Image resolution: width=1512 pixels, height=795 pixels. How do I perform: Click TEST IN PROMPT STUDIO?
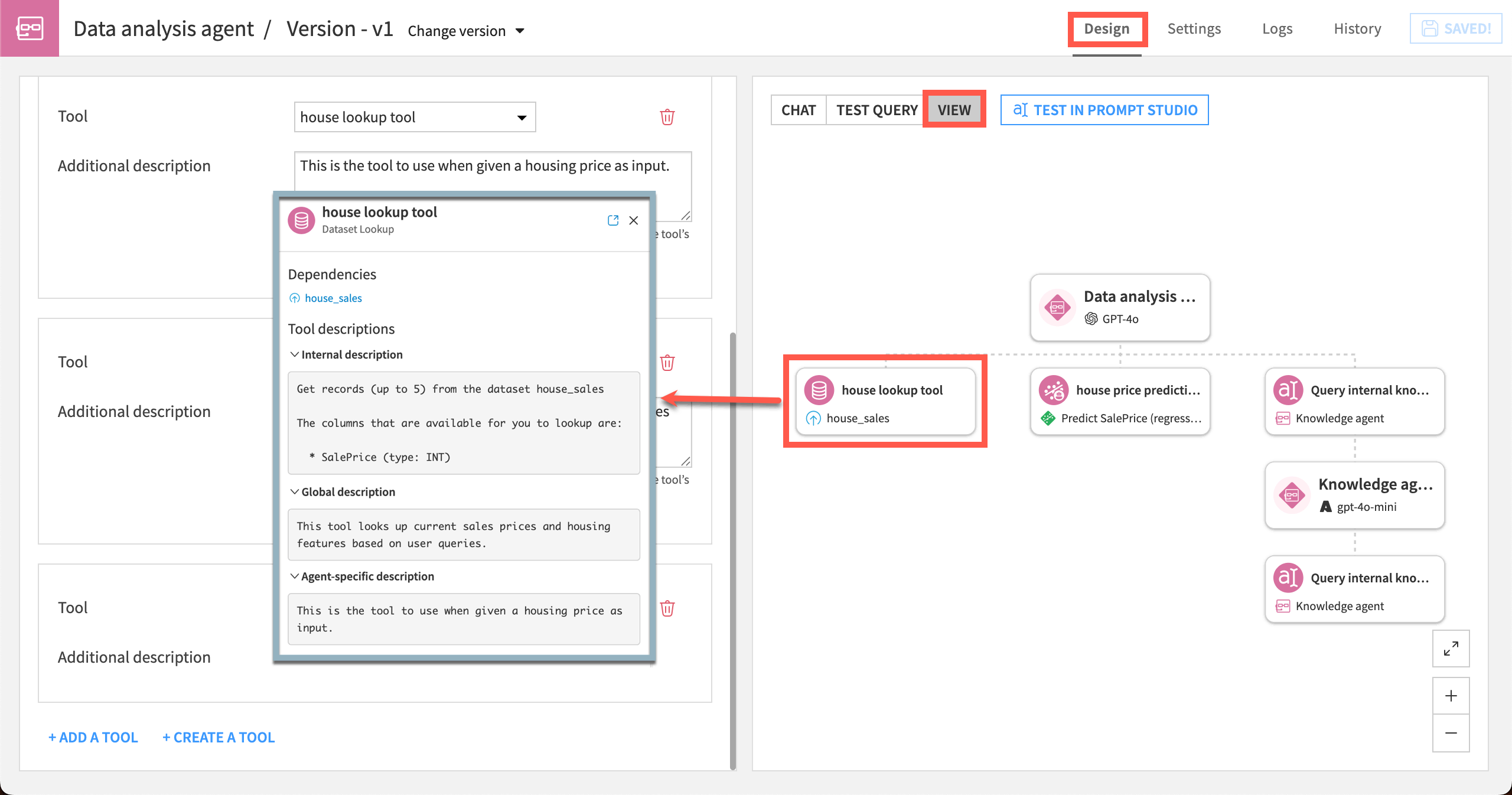click(x=1104, y=110)
